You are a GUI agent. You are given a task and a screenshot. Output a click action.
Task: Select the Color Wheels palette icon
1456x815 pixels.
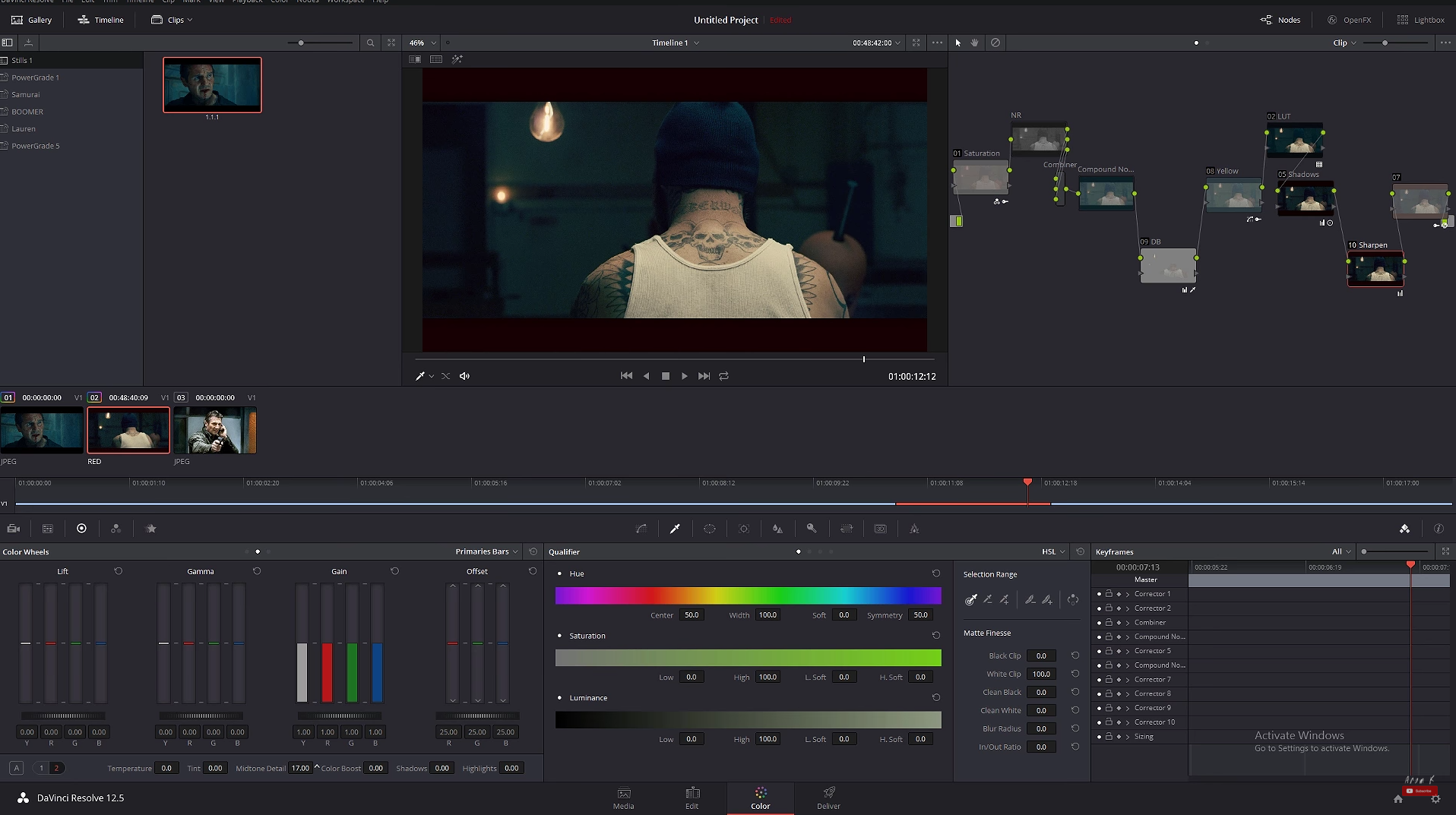[81, 529]
